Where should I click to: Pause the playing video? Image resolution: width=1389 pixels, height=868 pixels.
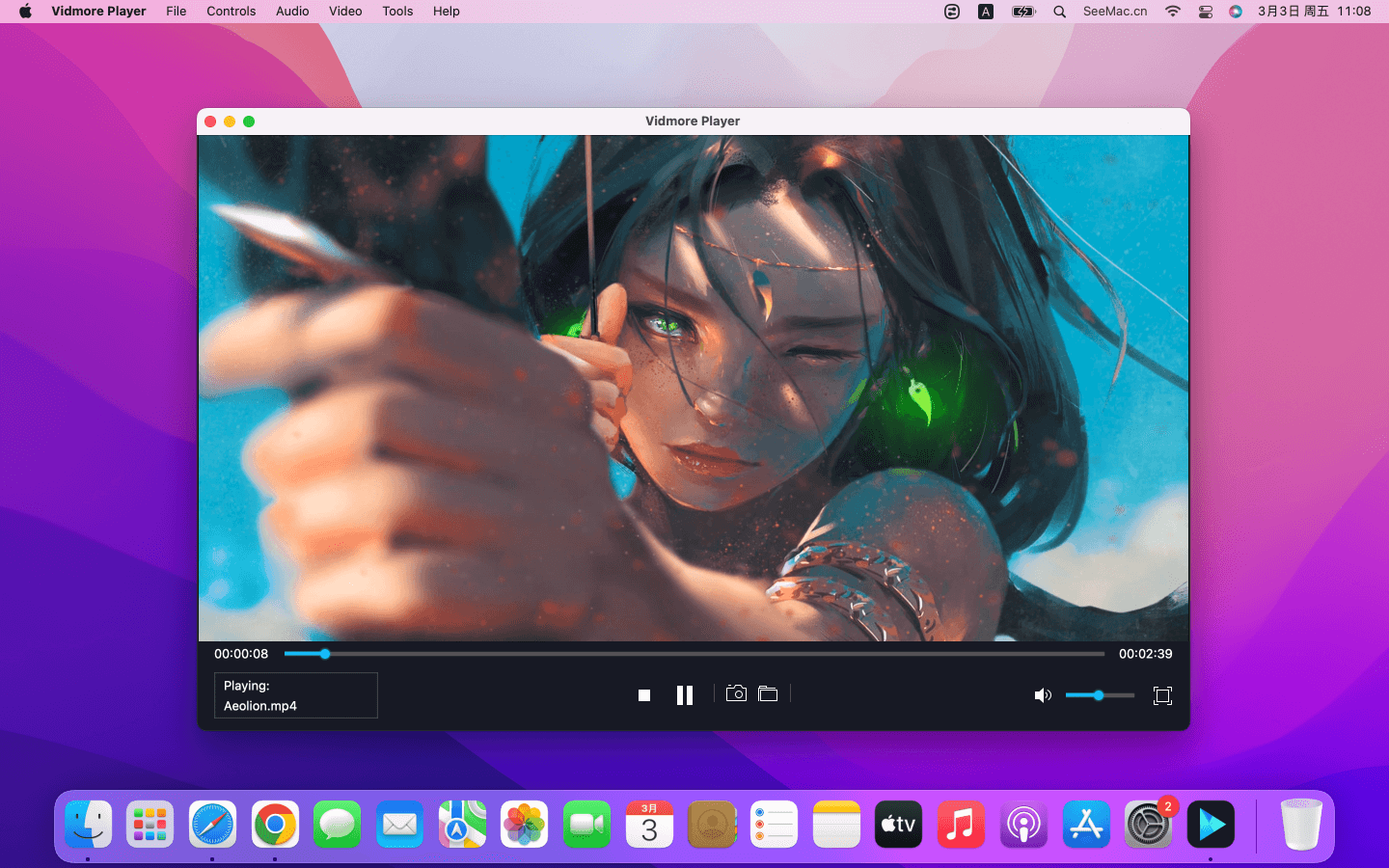[x=685, y=695]
